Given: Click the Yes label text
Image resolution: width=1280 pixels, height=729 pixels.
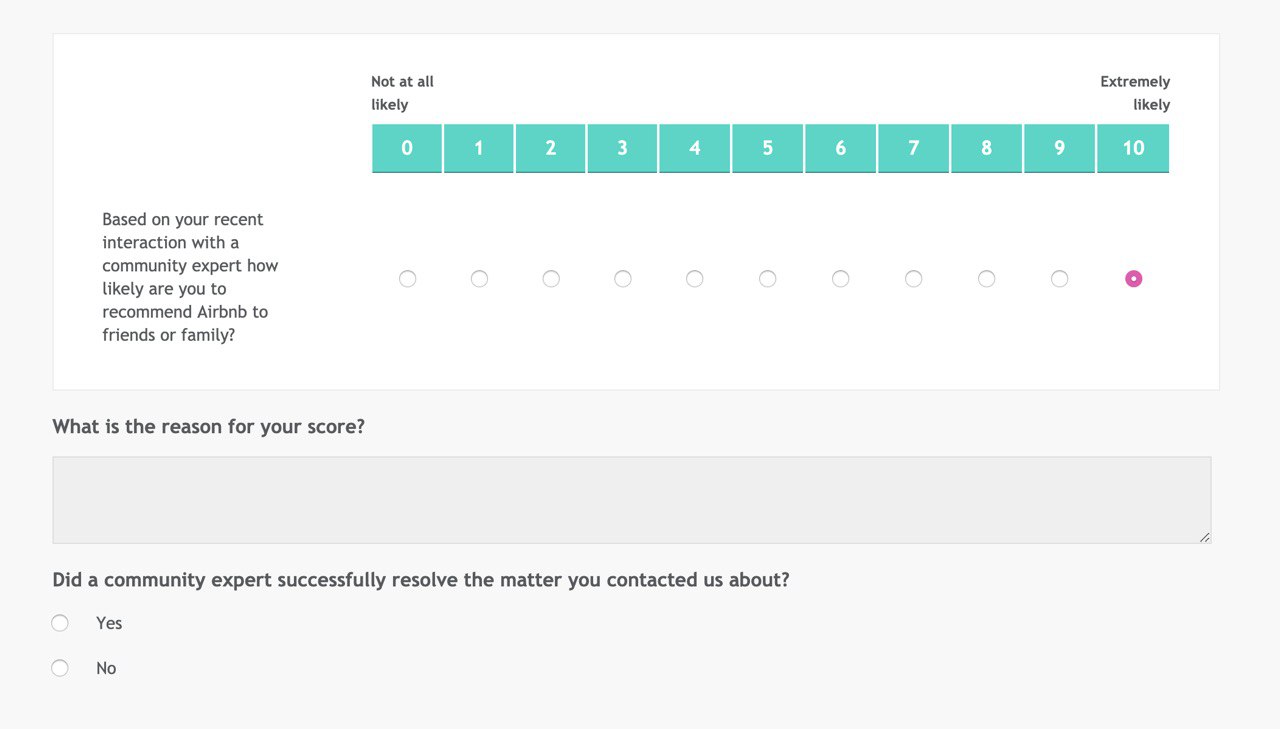Looking at the screenshot, I should [x=109, y=623].
